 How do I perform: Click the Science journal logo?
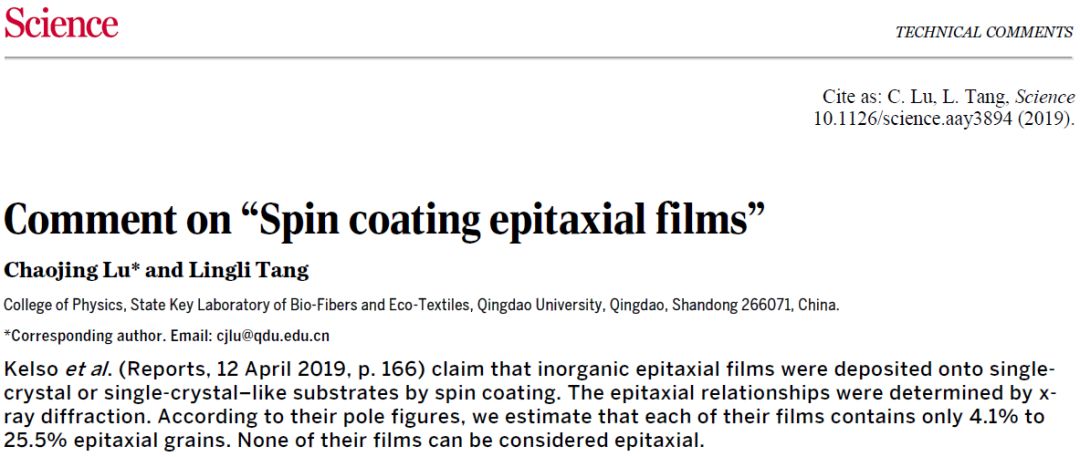pos(61,23)
